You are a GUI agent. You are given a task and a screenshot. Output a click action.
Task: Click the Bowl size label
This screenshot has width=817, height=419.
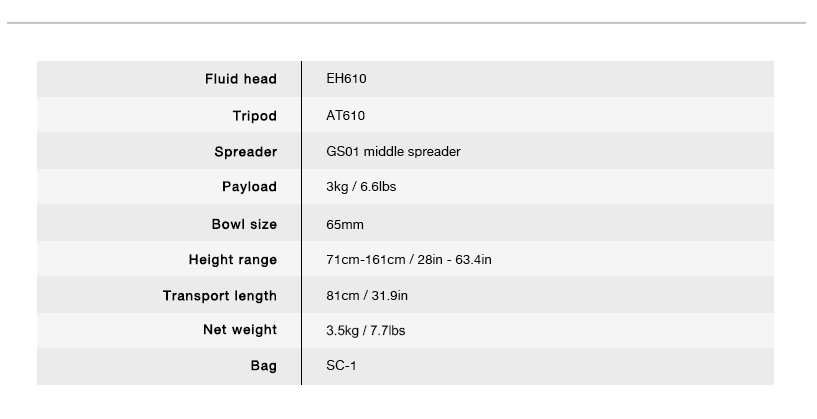pos(244,225)
